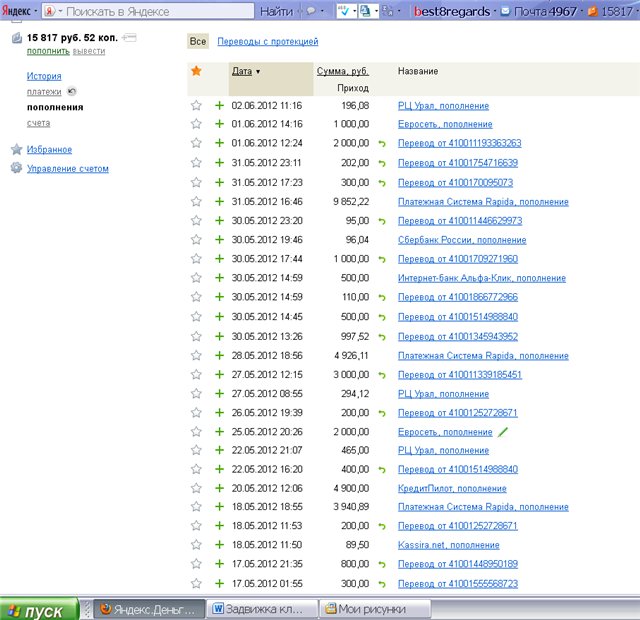Click the orange star column header icon
Screen dimensions: 640x620
(196, 71)
